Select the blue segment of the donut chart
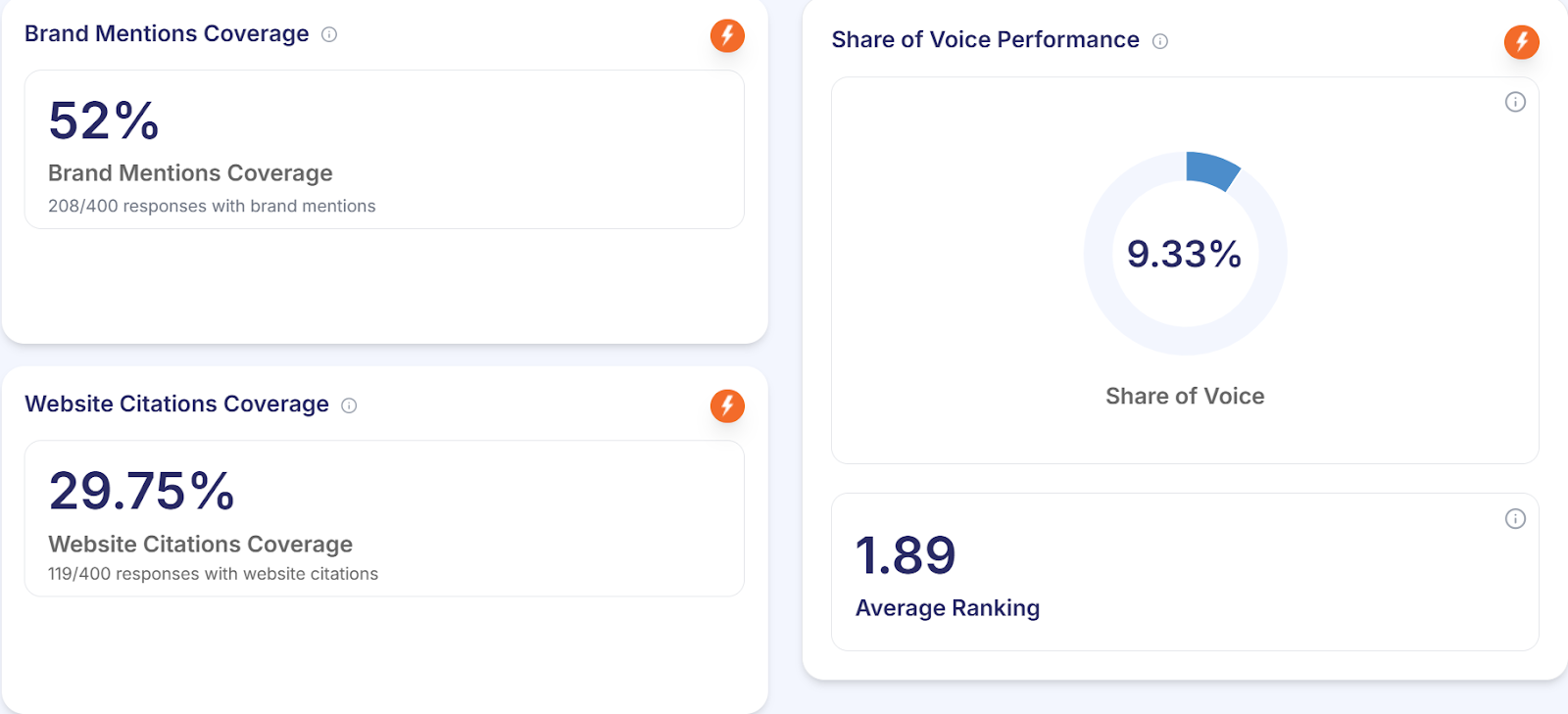This screenshot has height=714, width=1568. click(1211, 168)
